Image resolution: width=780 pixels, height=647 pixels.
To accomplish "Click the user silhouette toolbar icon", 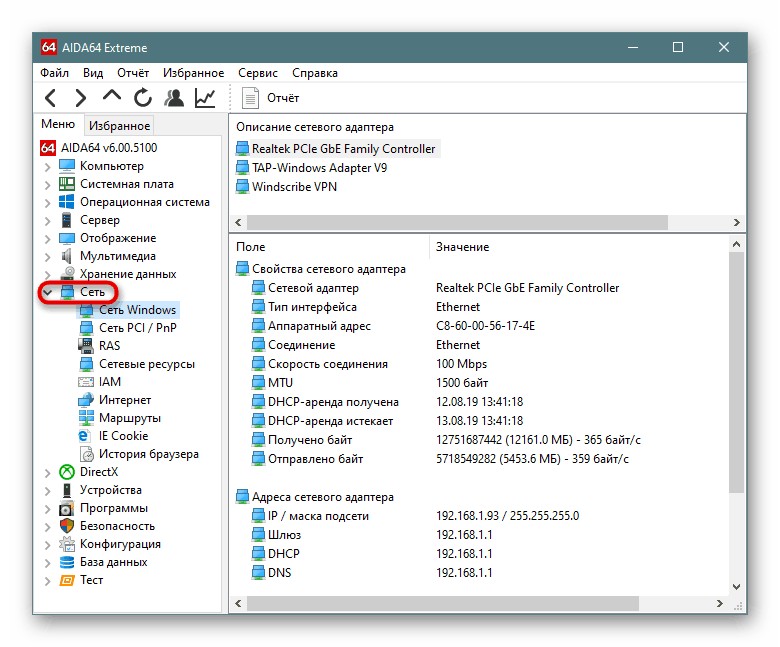I will (x=174, y=98).
